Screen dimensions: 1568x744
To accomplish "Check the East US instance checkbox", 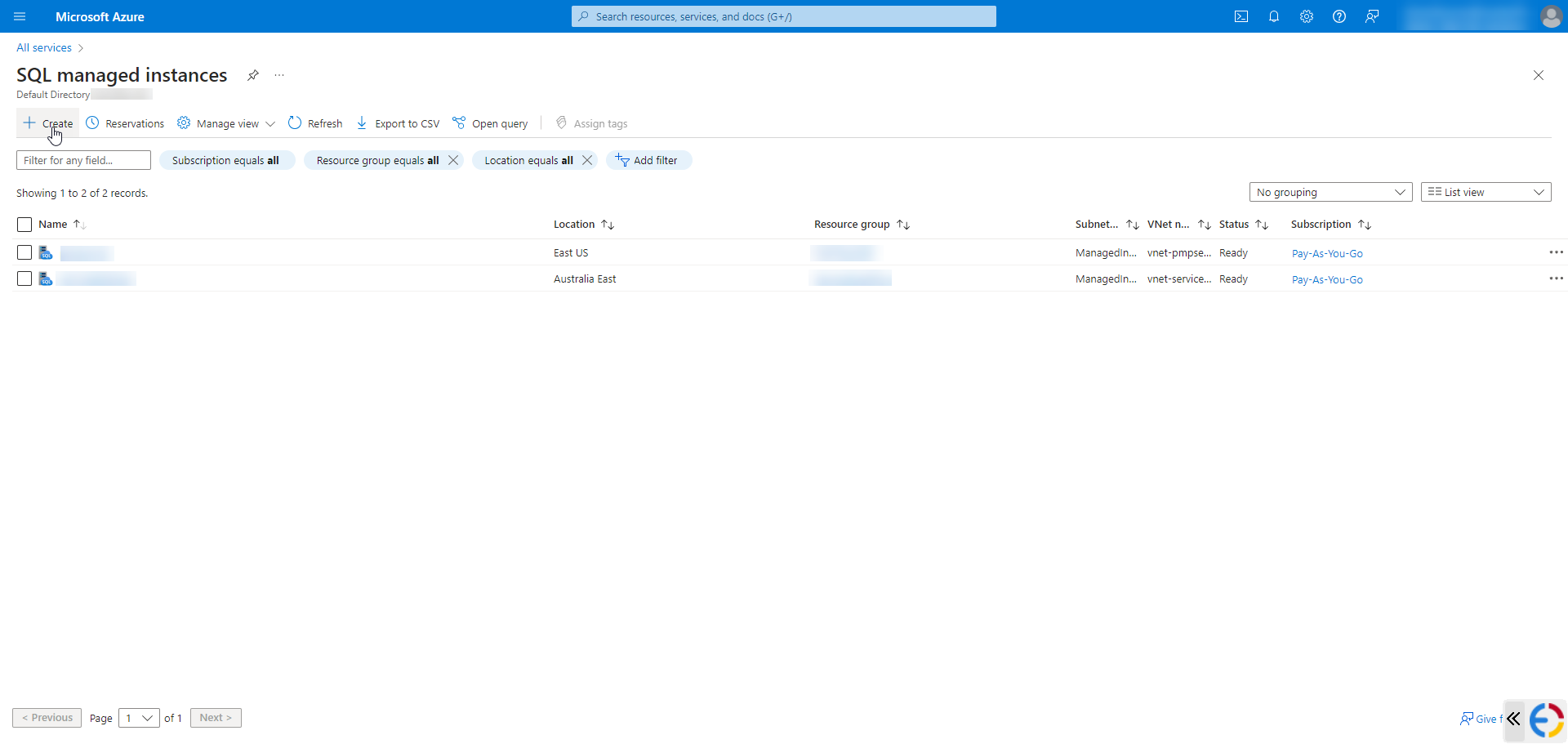I will [24, 252].
